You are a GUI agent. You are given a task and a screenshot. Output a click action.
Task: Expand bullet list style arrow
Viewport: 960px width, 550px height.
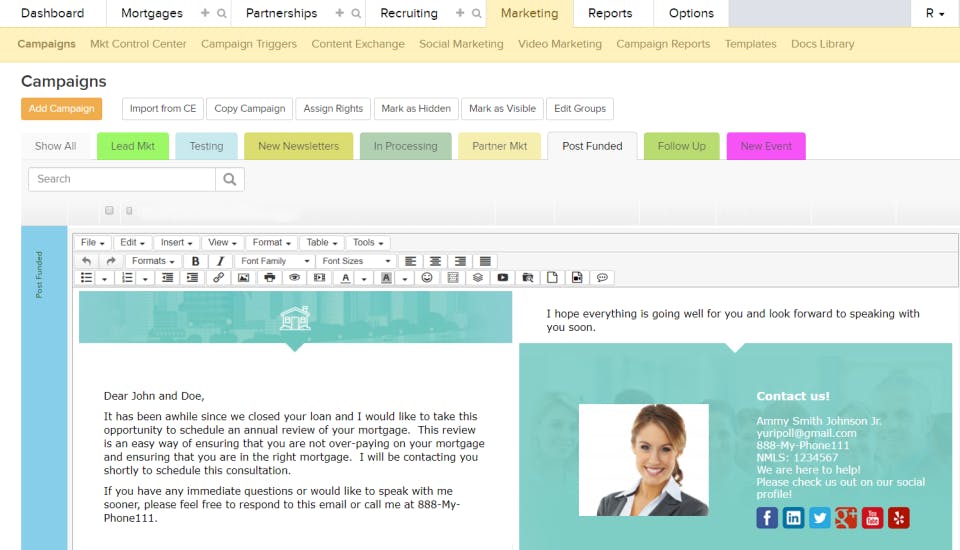(x=105, y=278)
